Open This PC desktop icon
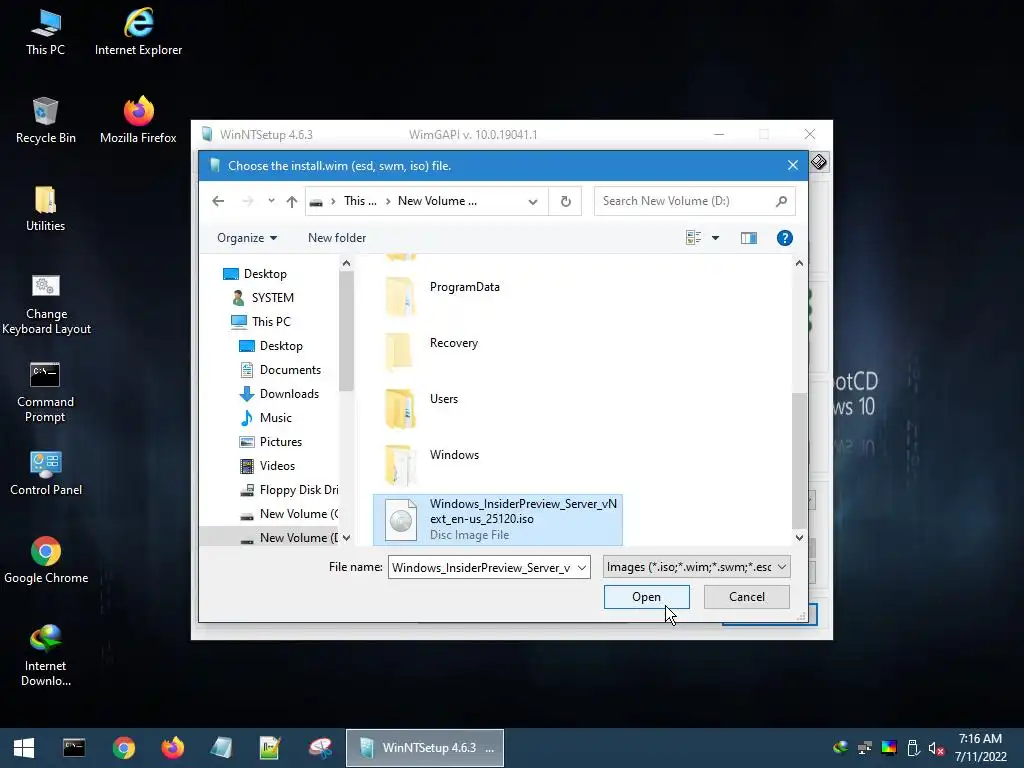The width and height of the screenshot is (1024, 768). [45, 31]
